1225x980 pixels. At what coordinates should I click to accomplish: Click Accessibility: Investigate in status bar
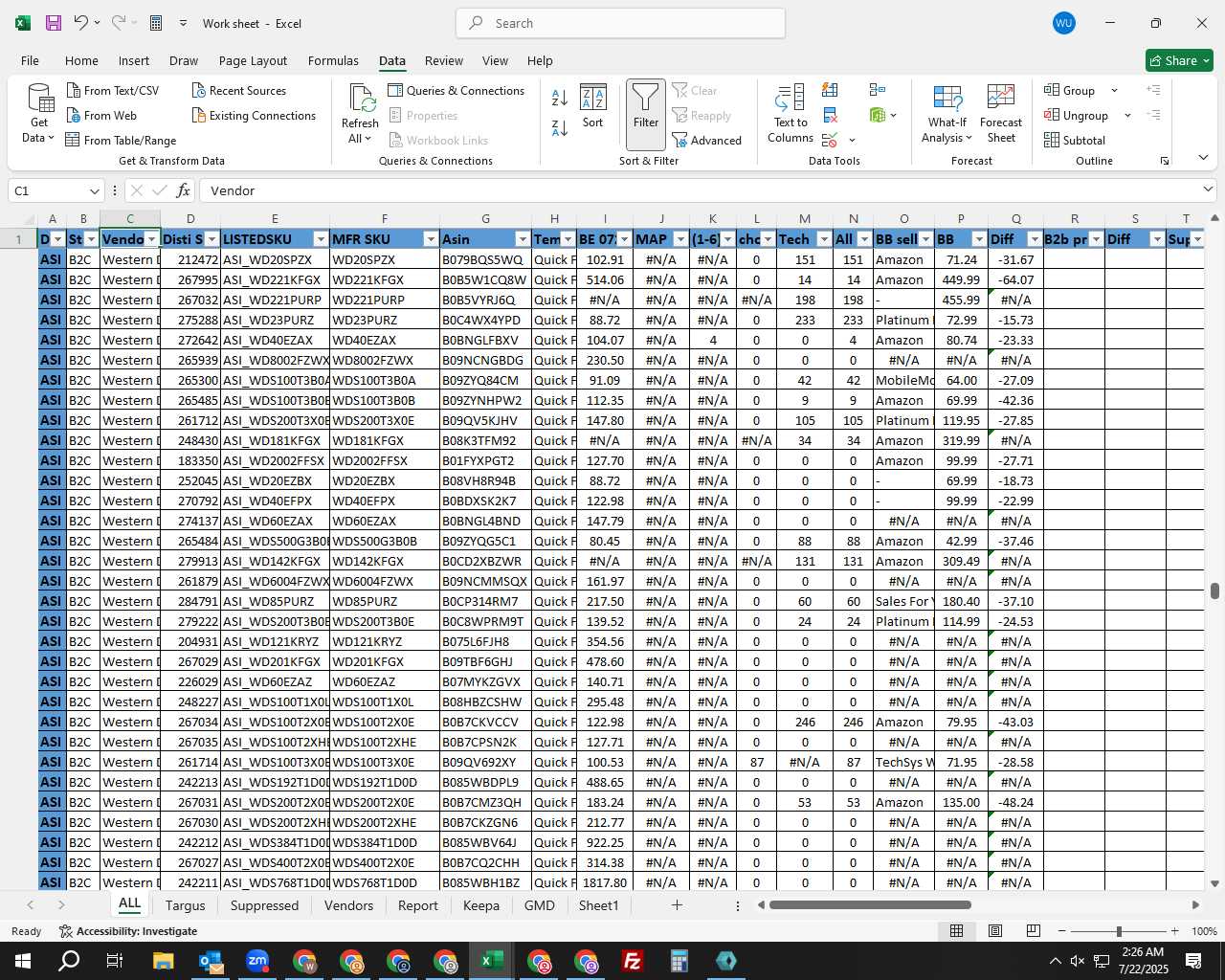[x=128, y=931]
